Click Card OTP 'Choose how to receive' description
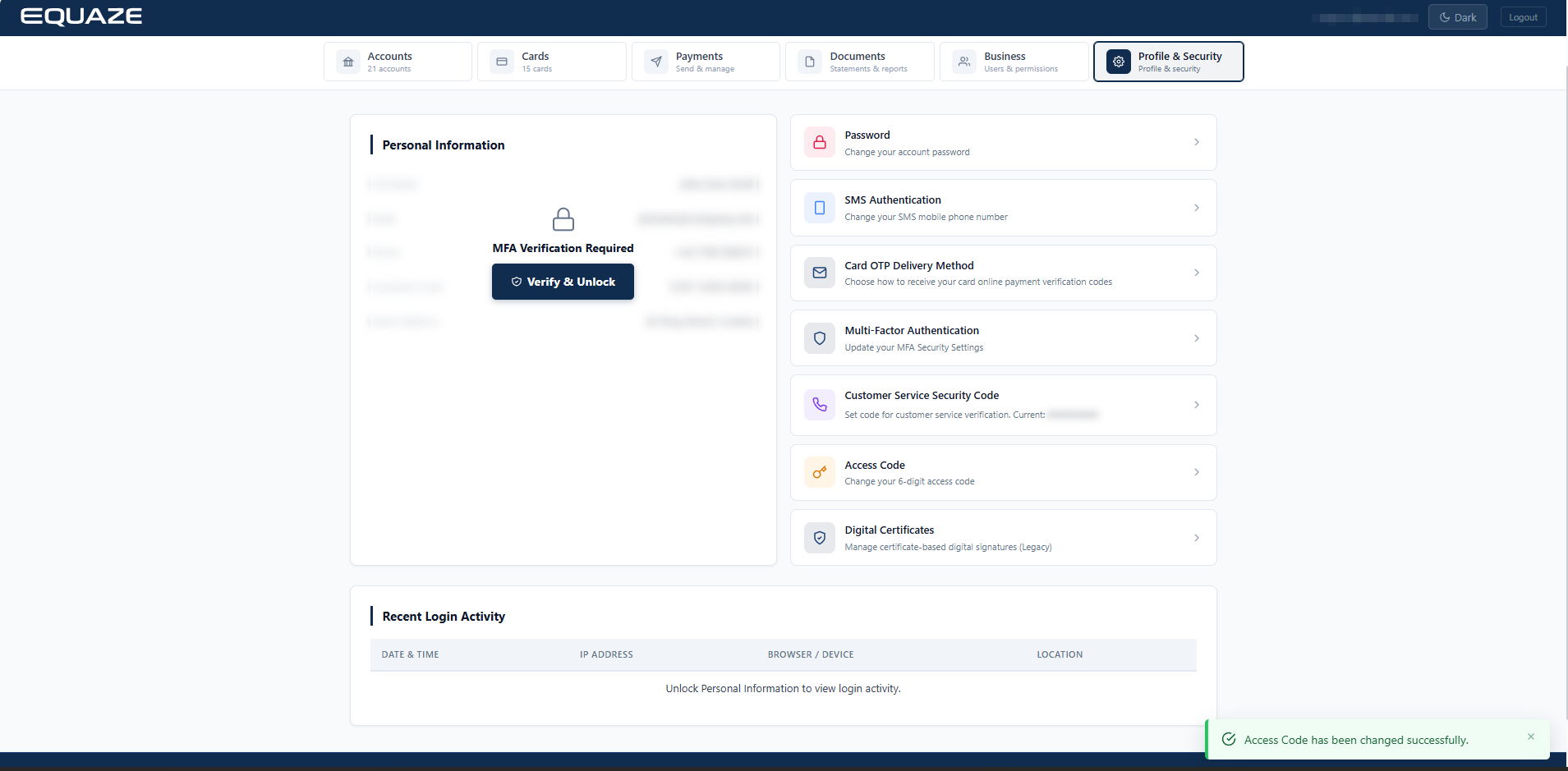Screen dimensions: 1568x771 coord(978,282)
